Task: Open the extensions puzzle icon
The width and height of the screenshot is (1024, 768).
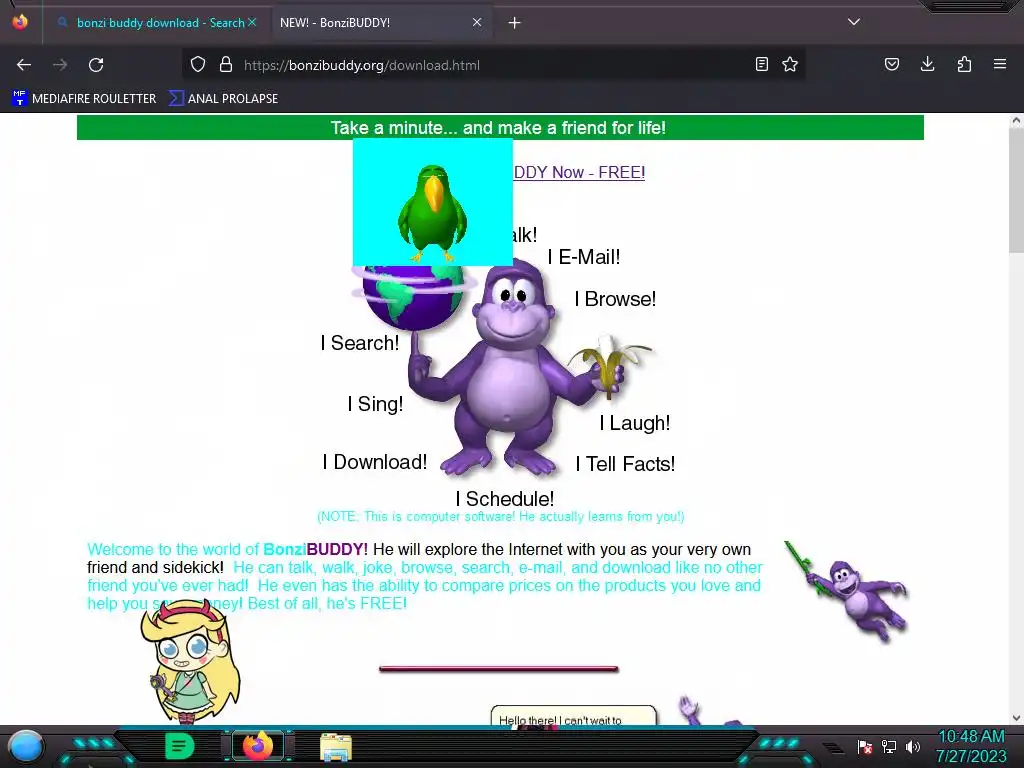Action: pos(964,65)
